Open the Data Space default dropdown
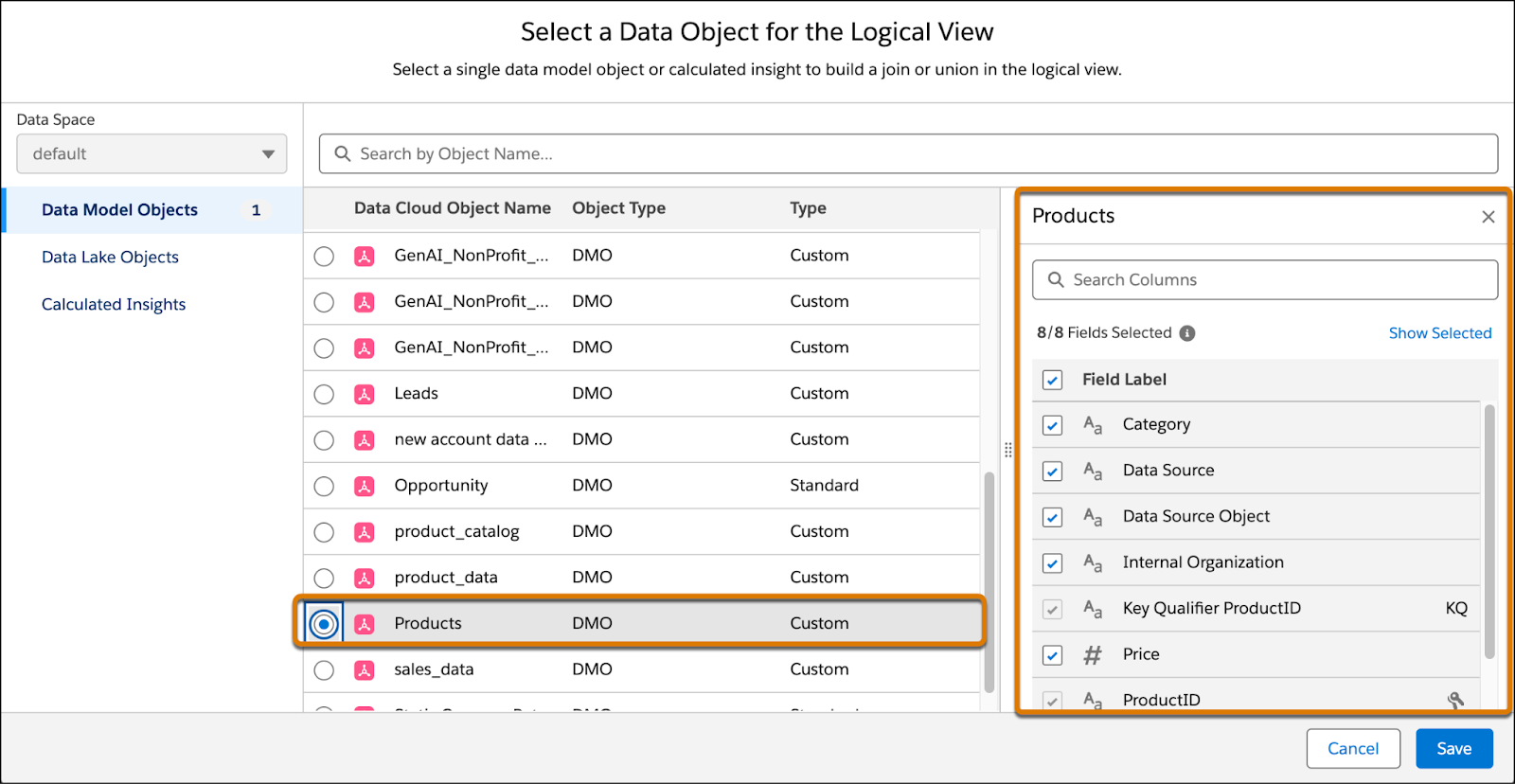Screen dimensions: 1515x784 pyautogui.click(x=151, y=153)
